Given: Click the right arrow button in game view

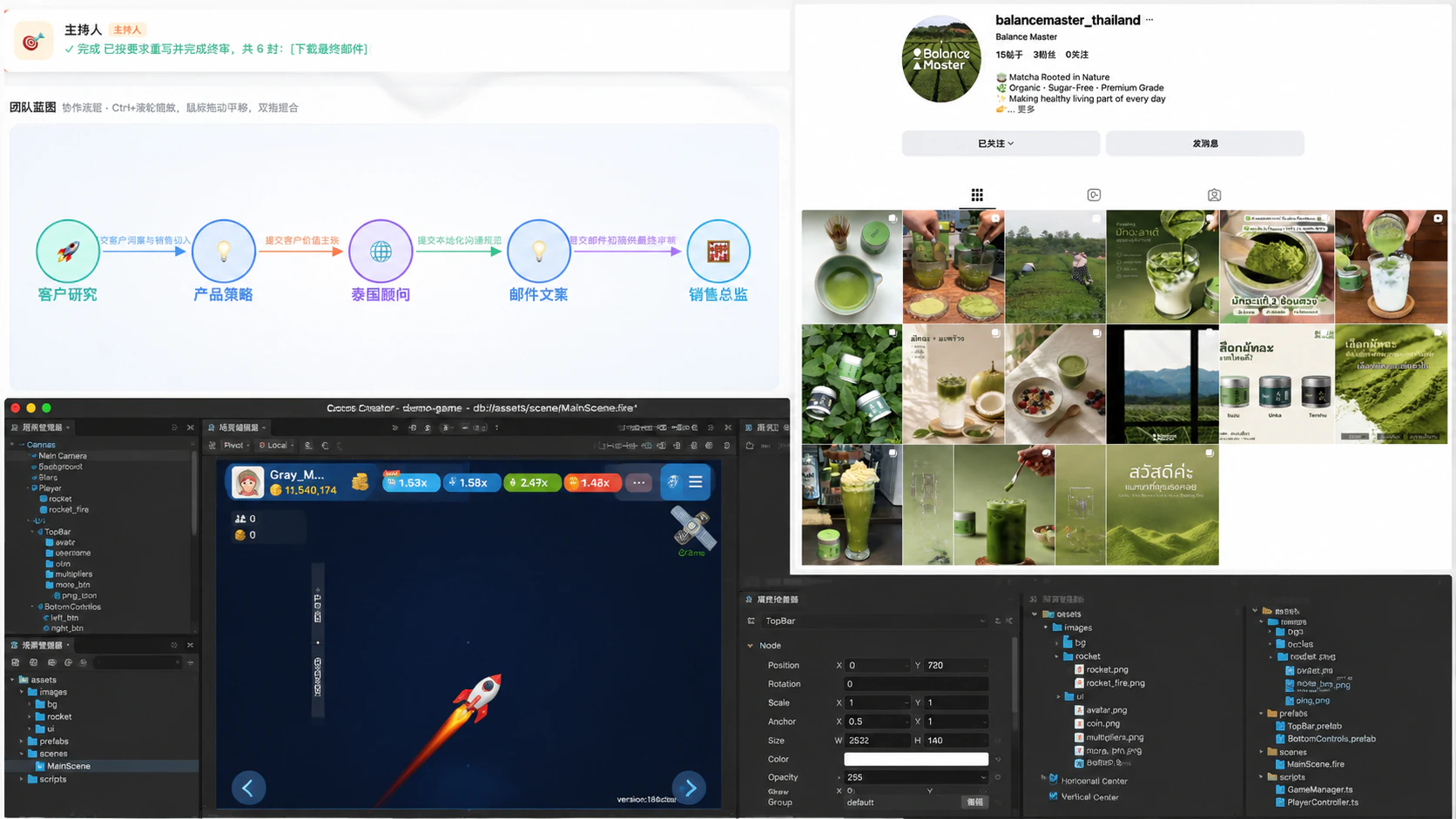Looking at the screenshot, I should tap(690, 788).
